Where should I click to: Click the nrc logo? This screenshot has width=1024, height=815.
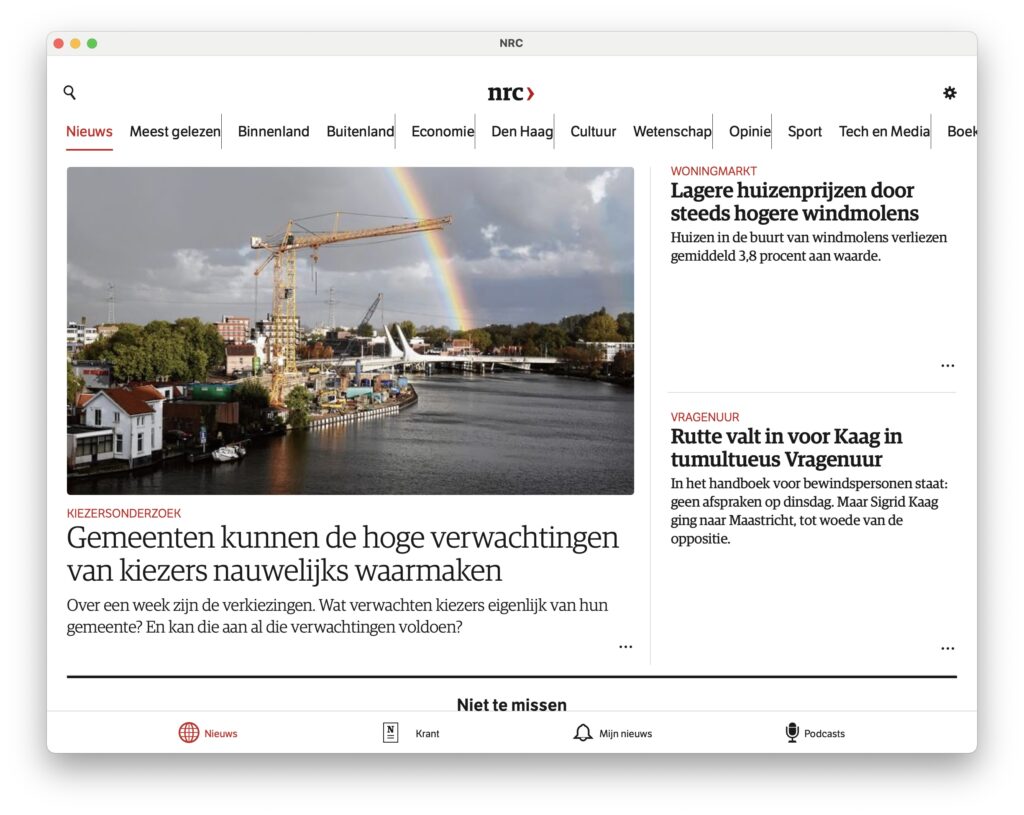(511, 93)
